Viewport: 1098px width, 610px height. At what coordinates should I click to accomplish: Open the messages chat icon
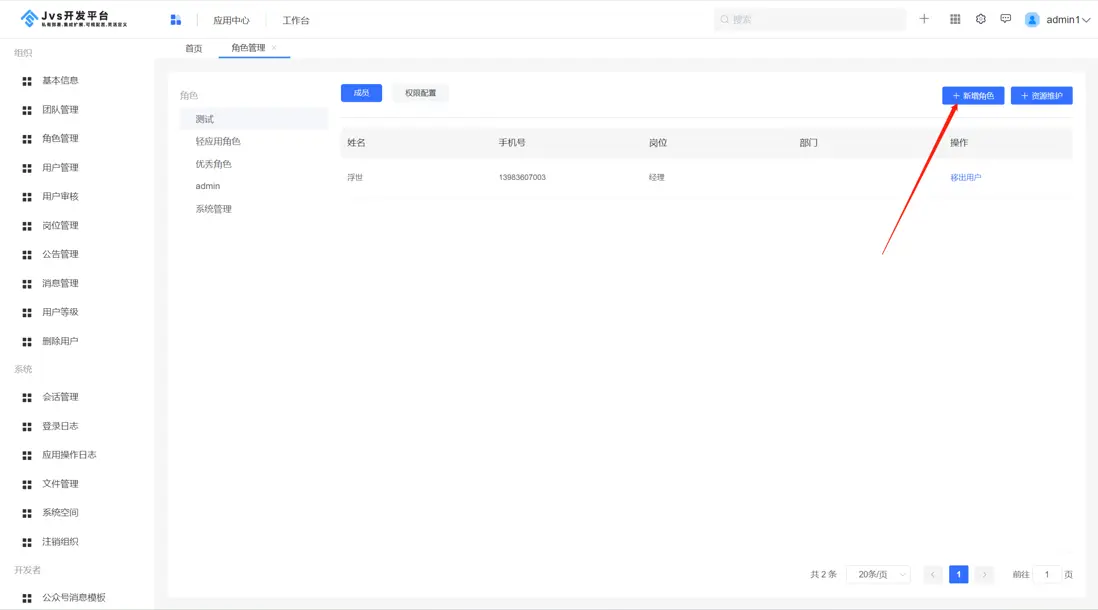[1006, 19]
